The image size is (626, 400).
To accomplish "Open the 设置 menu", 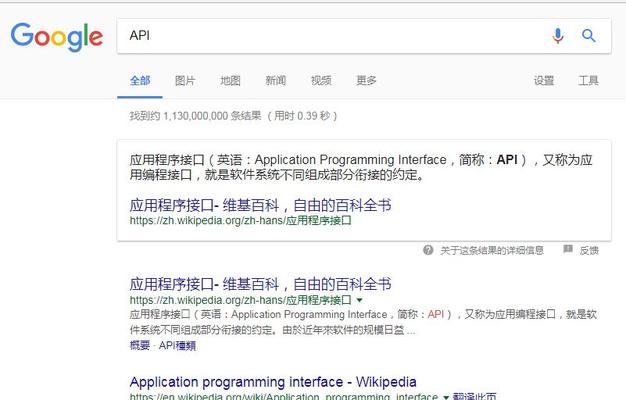I will 544,81.
